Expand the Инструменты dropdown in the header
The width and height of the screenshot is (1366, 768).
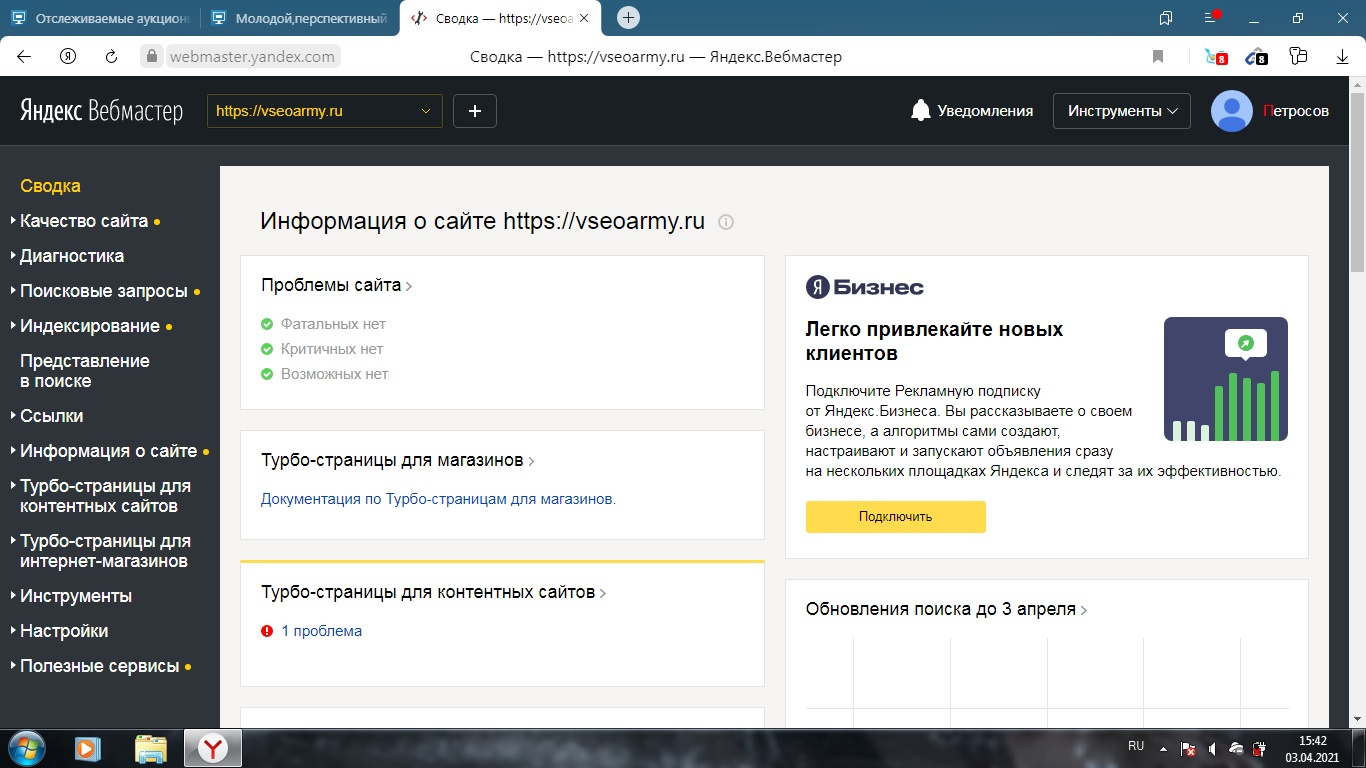[1121, 111]
